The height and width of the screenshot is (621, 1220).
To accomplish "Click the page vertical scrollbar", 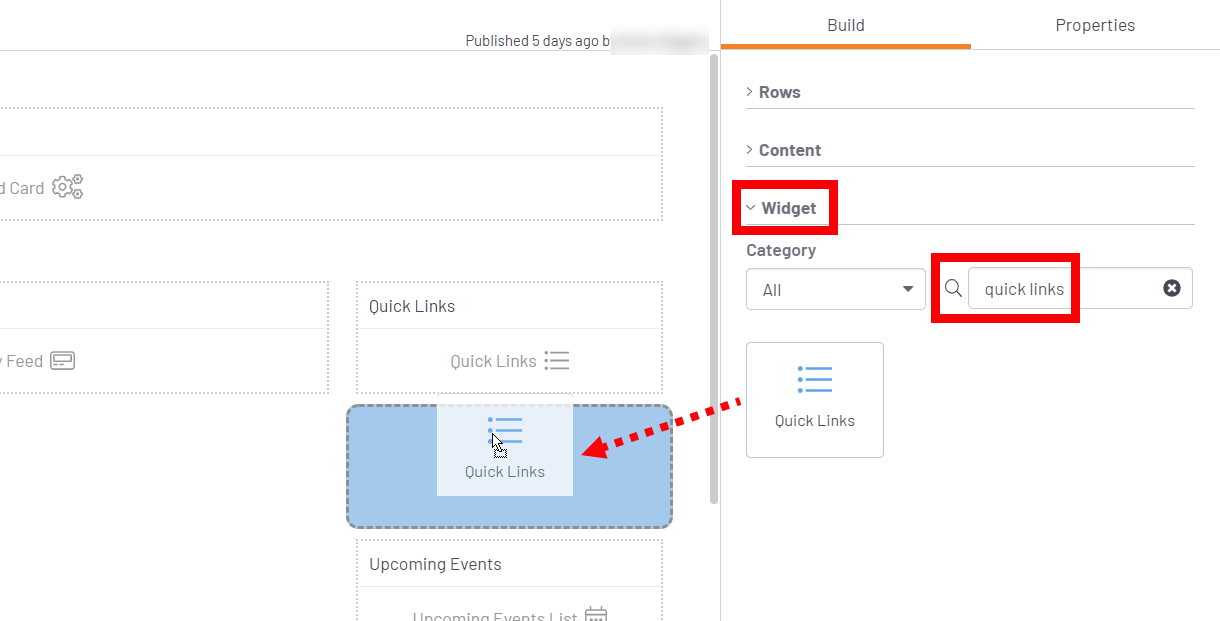I will [x=714, y=278].
